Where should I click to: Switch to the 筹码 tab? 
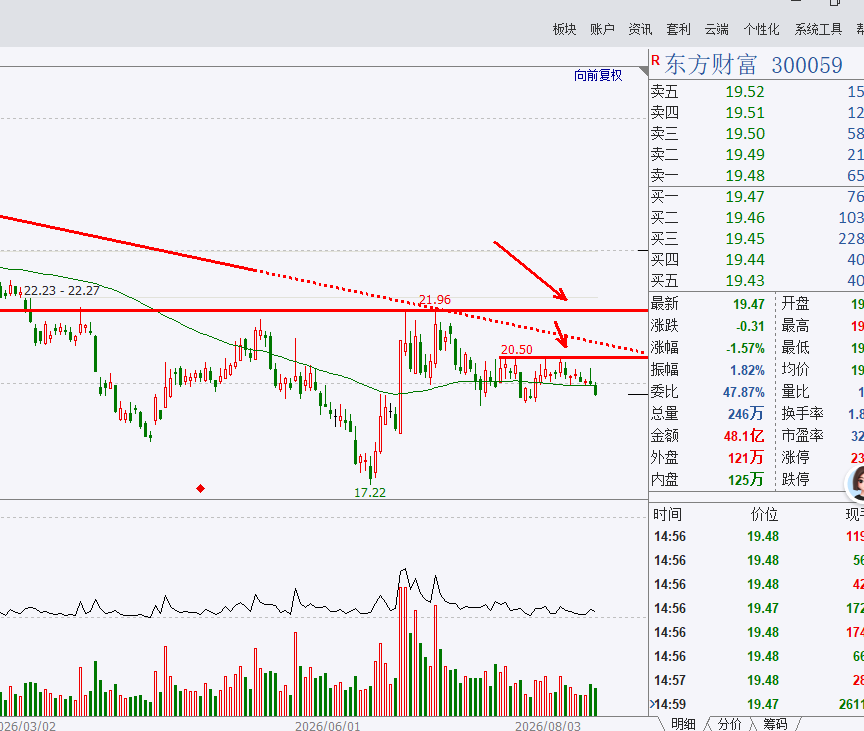(x=775, y=724)
